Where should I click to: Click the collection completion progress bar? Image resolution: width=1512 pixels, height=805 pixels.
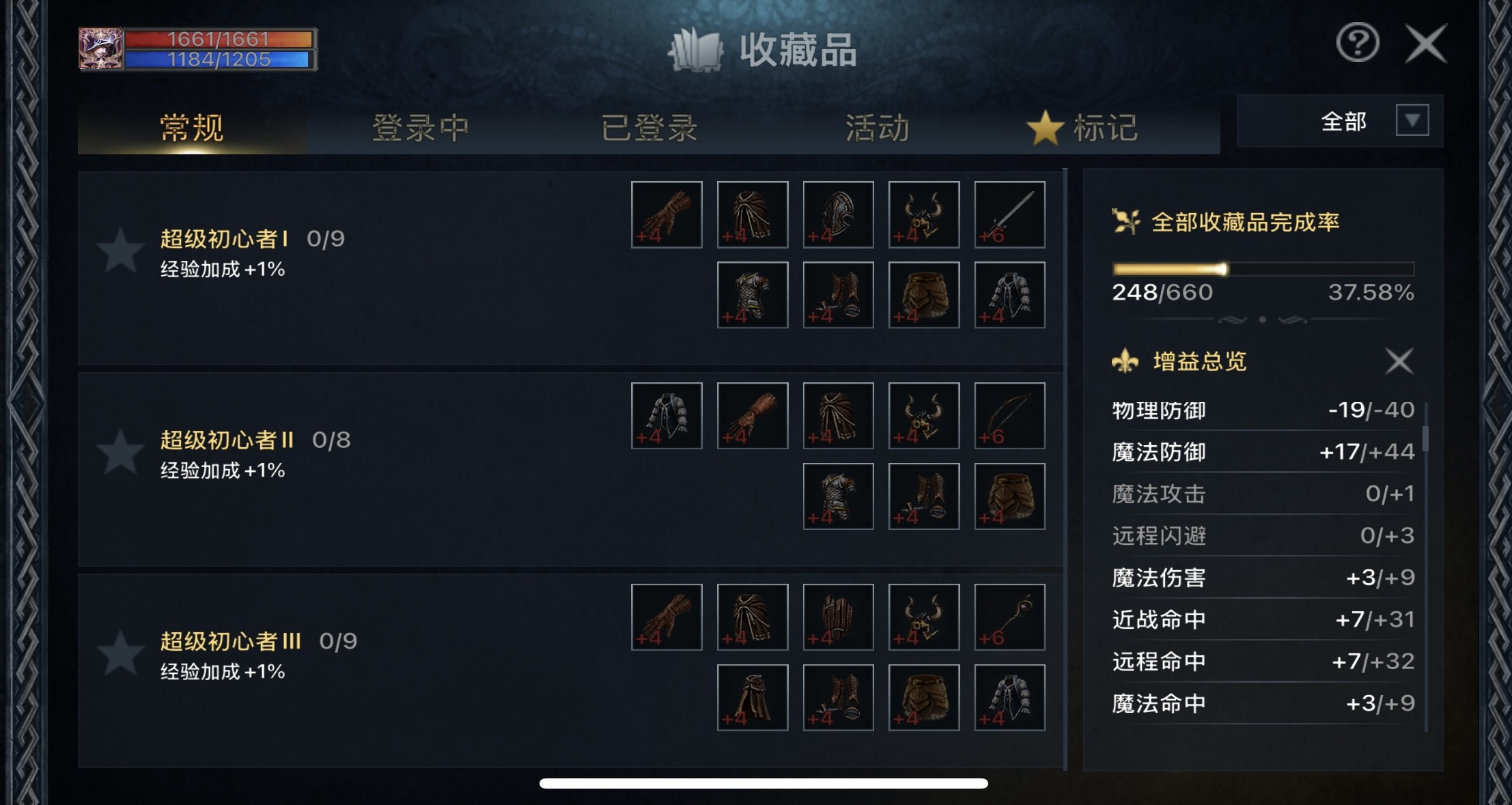point(1263,269)
